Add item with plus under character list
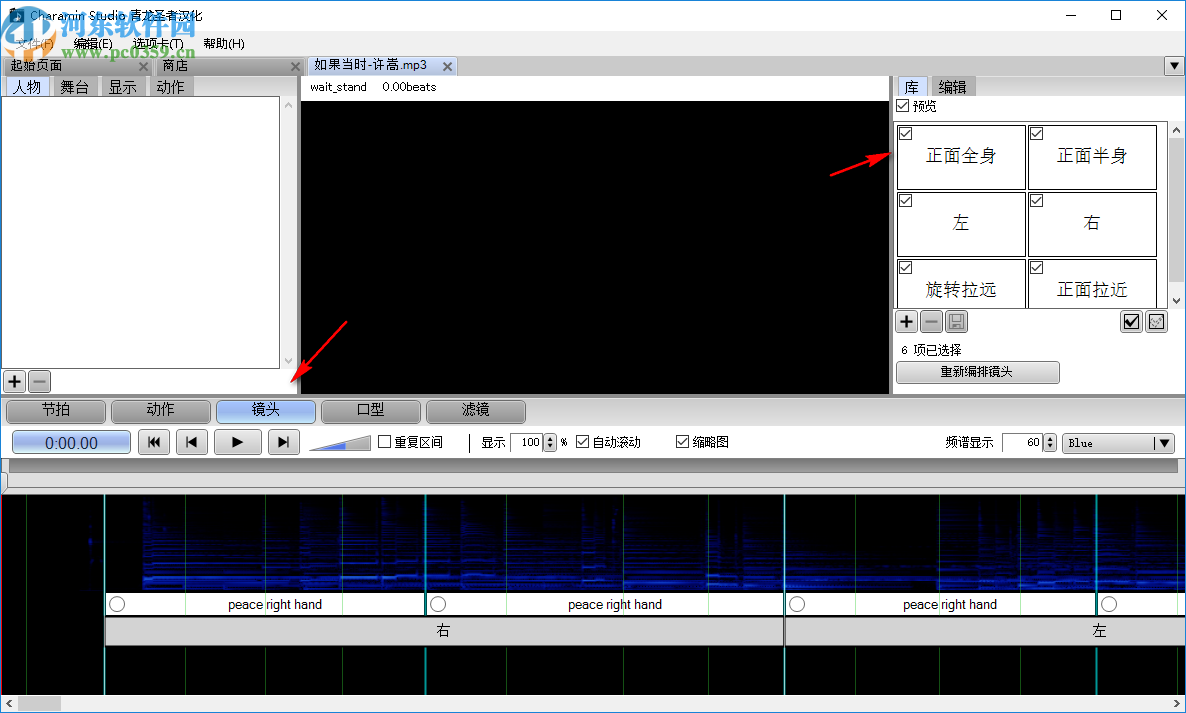The width and height of the screenshot is (1186, 713). coord(14,381)
